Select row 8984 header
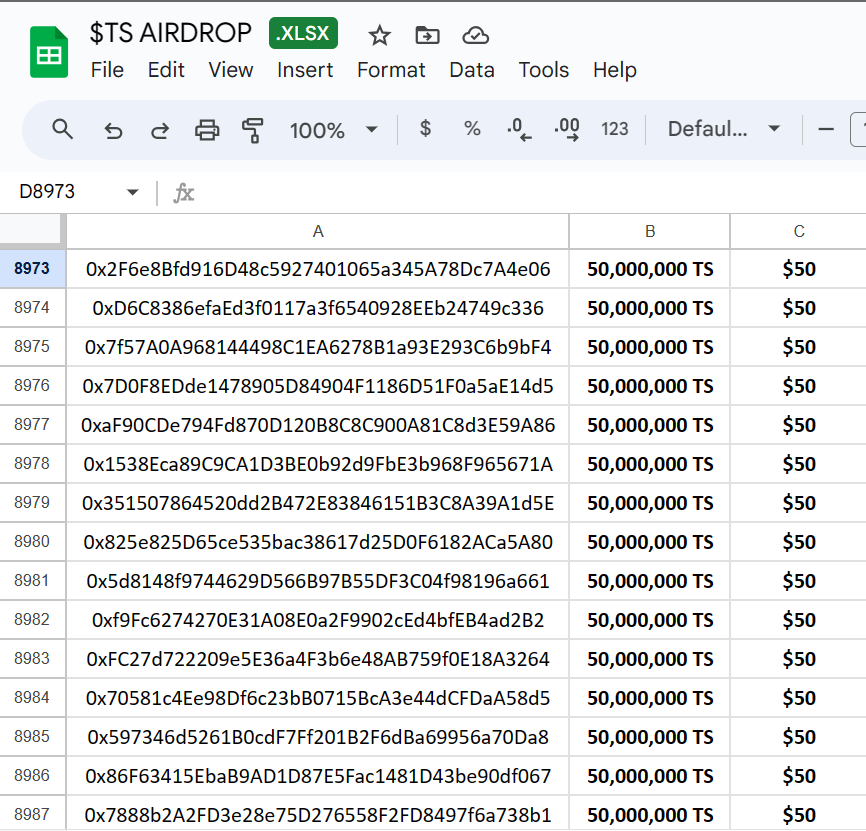Image resolution: width=866 pixels, height=831 pixels. (32, 698)
